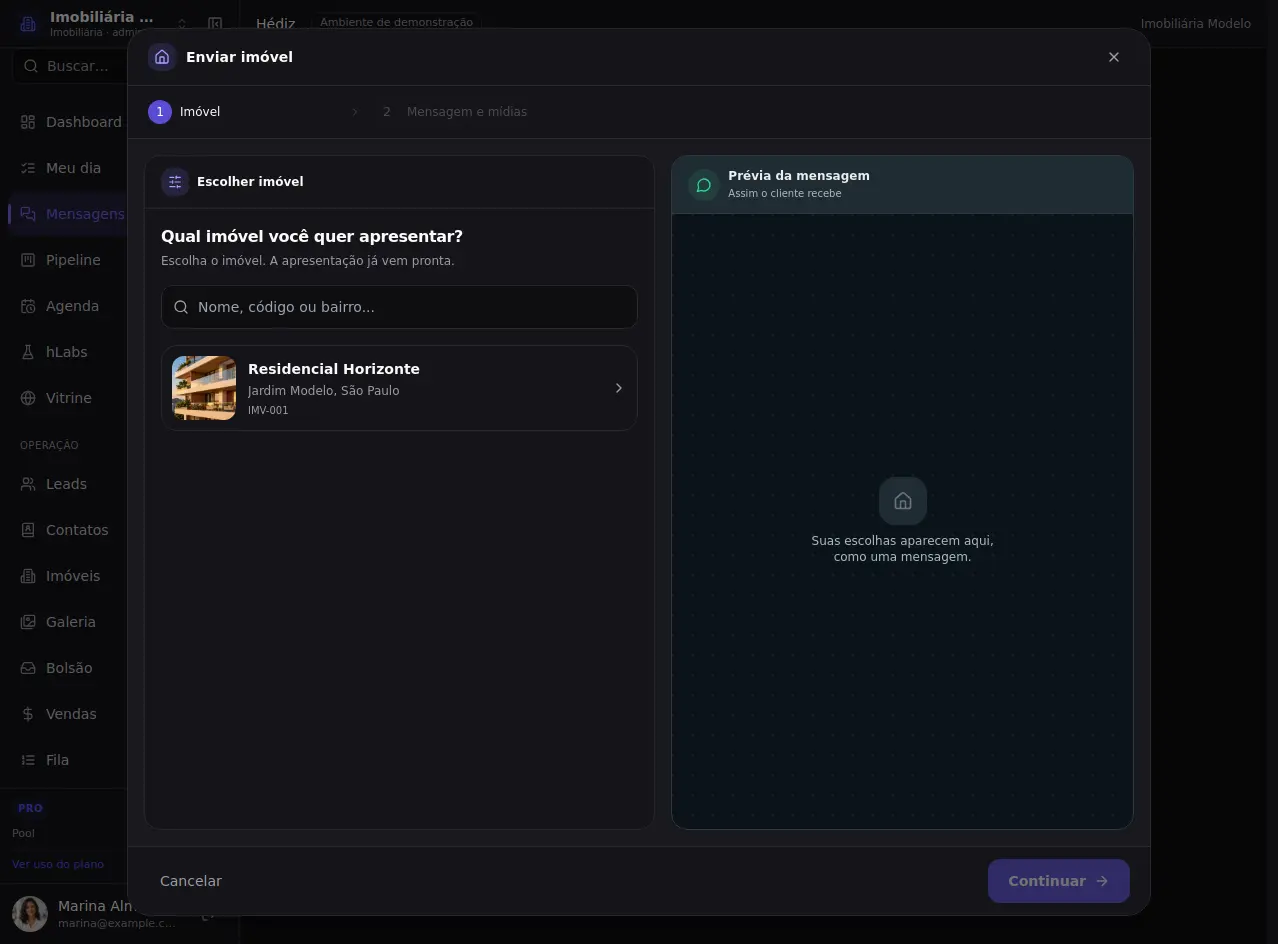1278x944 pixels.
Task: Click the Continuar button
Action: [x=1059, y=881]
